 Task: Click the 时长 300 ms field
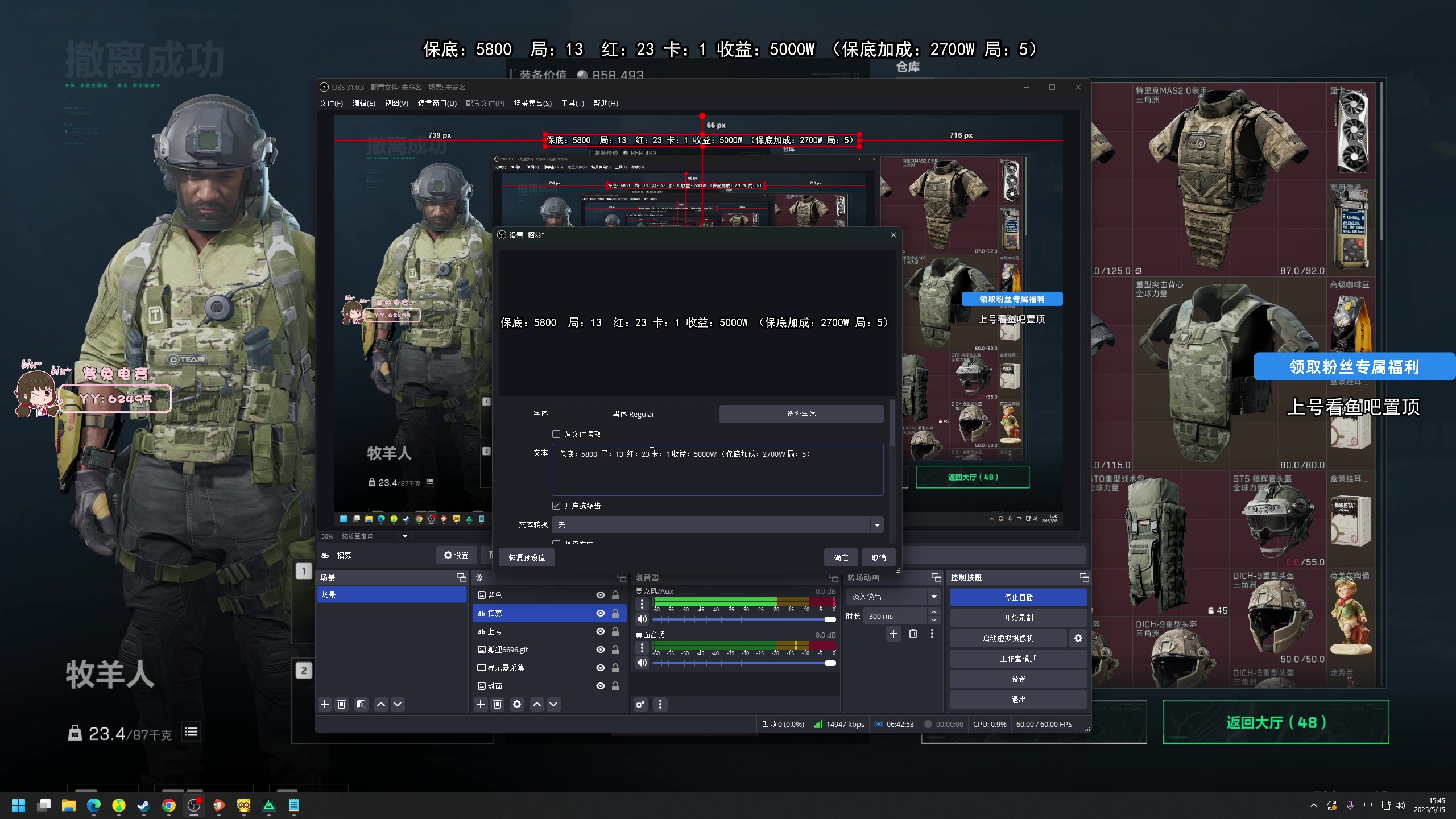tap(895, 616)
